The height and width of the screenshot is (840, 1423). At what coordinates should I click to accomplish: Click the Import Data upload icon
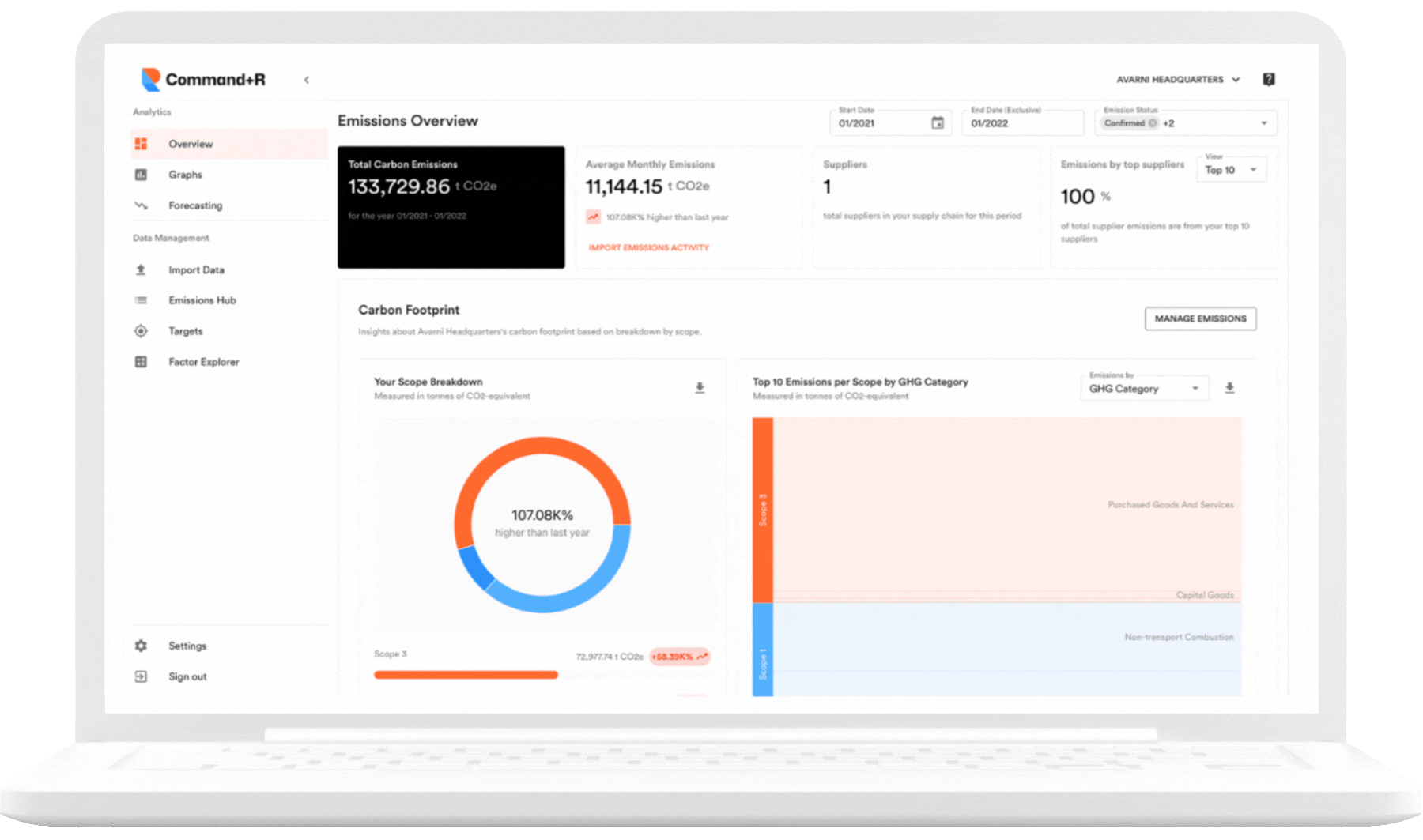click(x=141, y=270)
